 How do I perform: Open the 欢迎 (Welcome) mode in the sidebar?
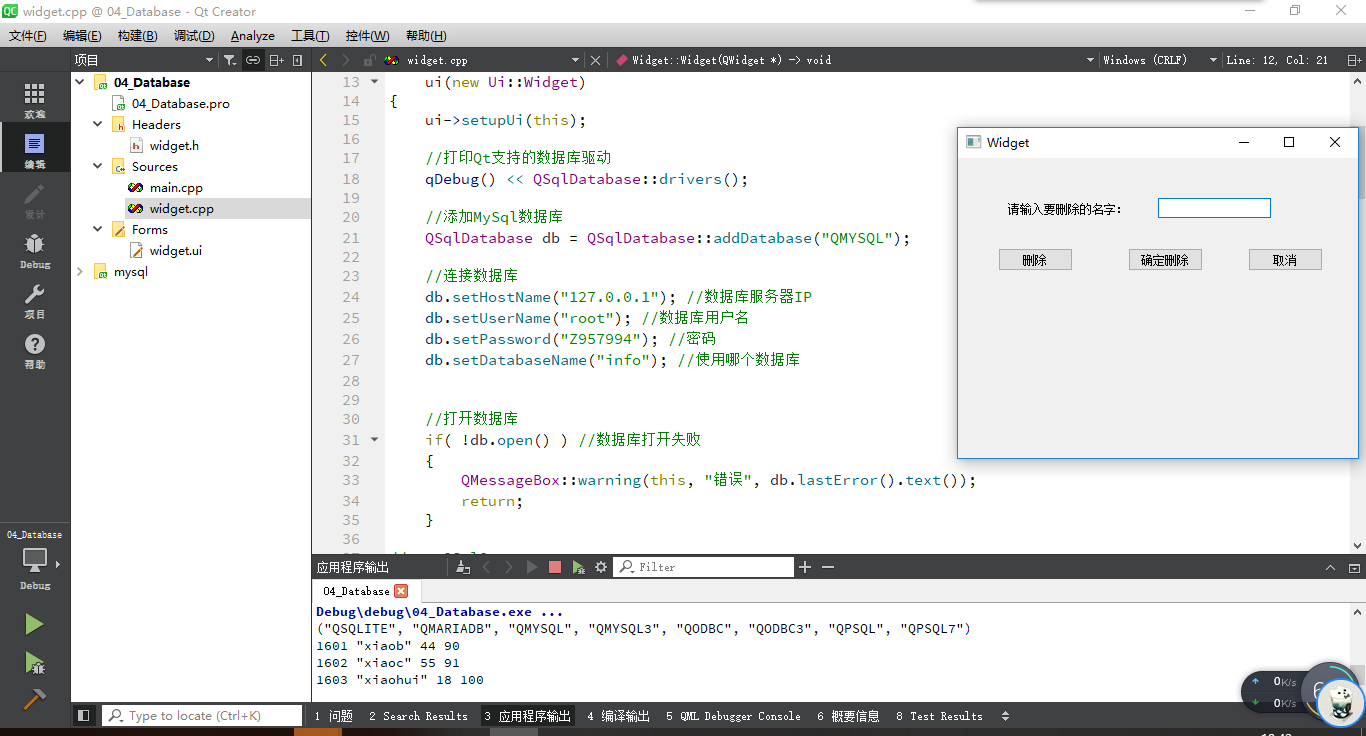(35, 100)
